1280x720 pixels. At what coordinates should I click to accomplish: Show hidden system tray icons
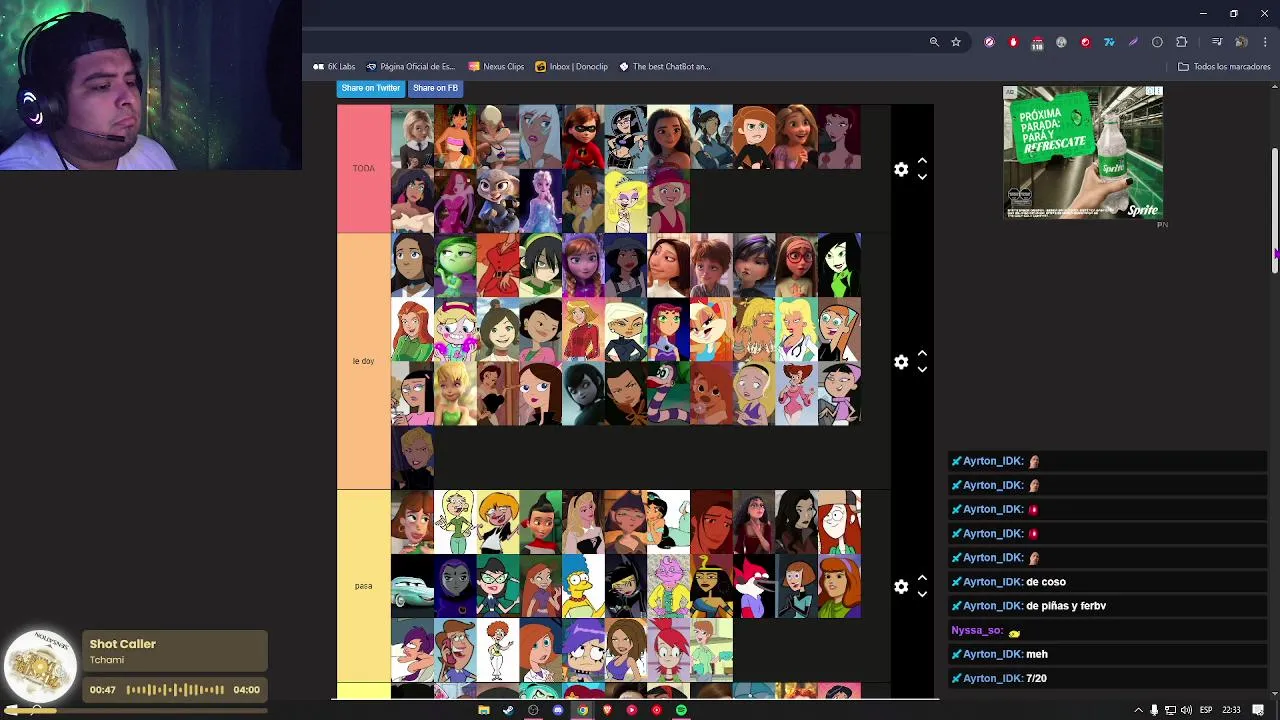(x=1138, y=710)
